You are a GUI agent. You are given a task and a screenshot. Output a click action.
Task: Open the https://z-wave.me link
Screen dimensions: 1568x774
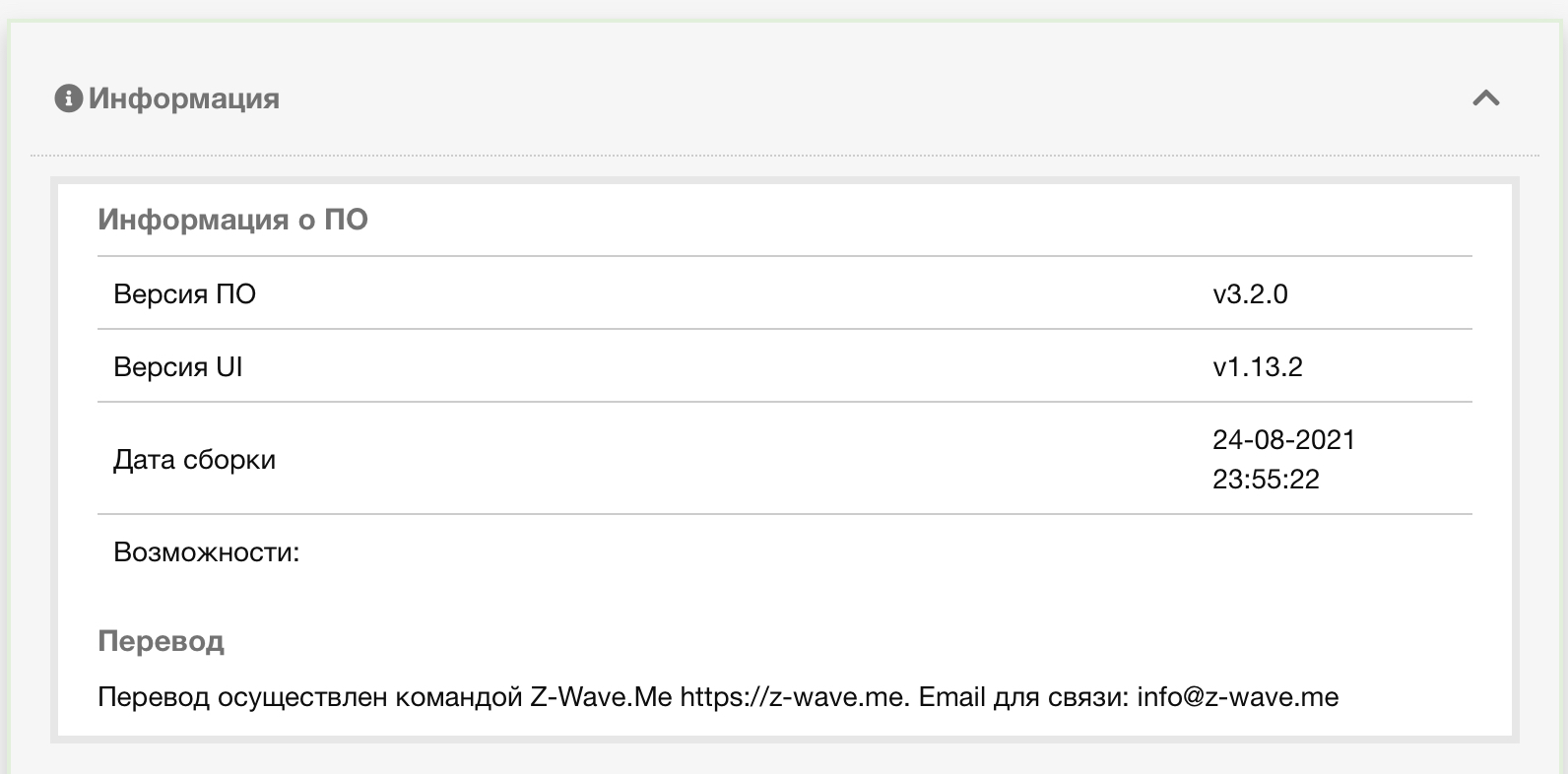point(794,697)
